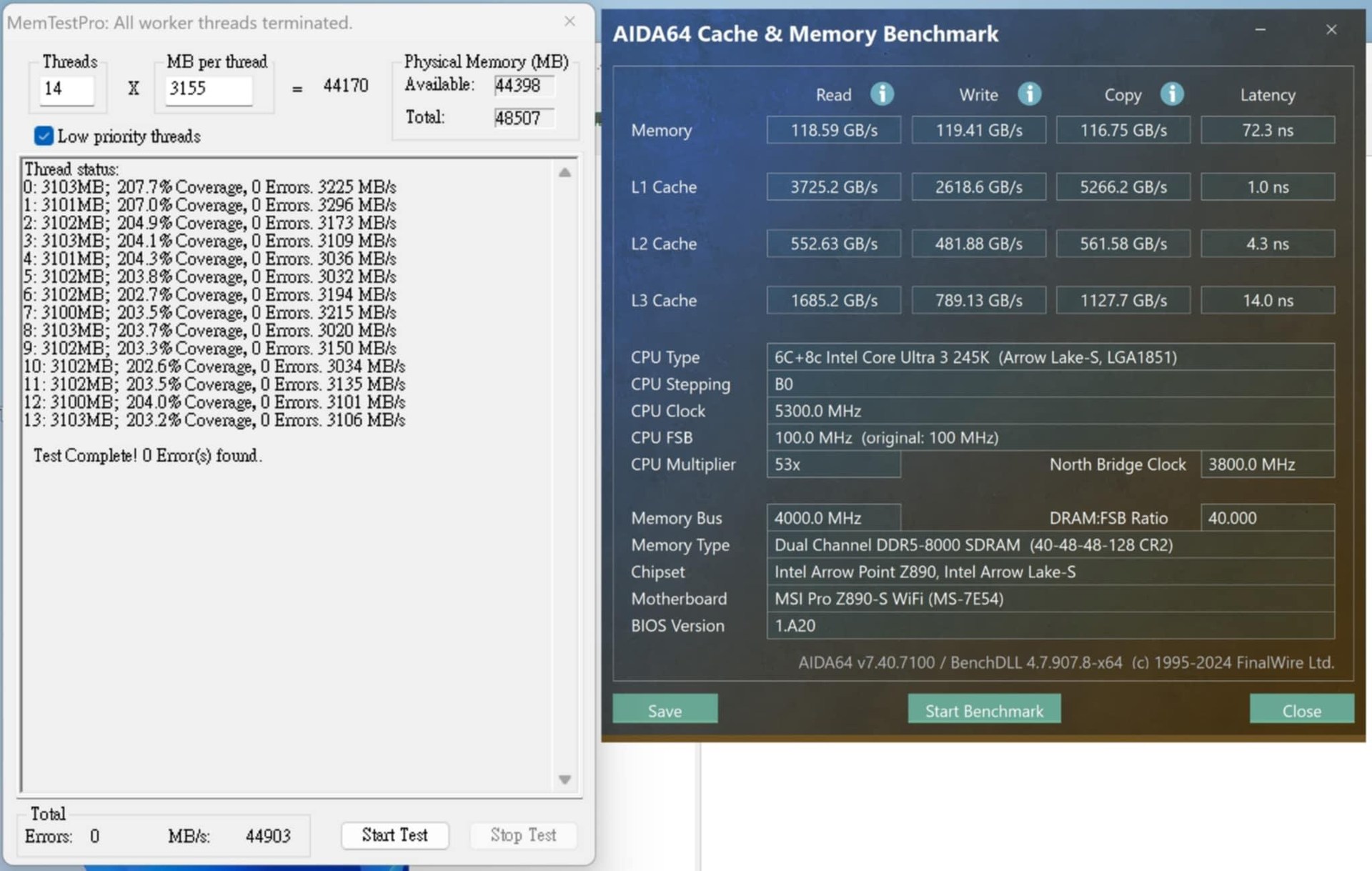The image size is (1372, 871).
Task: Select L2 Cache Write value 481.88 GB/s
Action: tap(978, 244)
